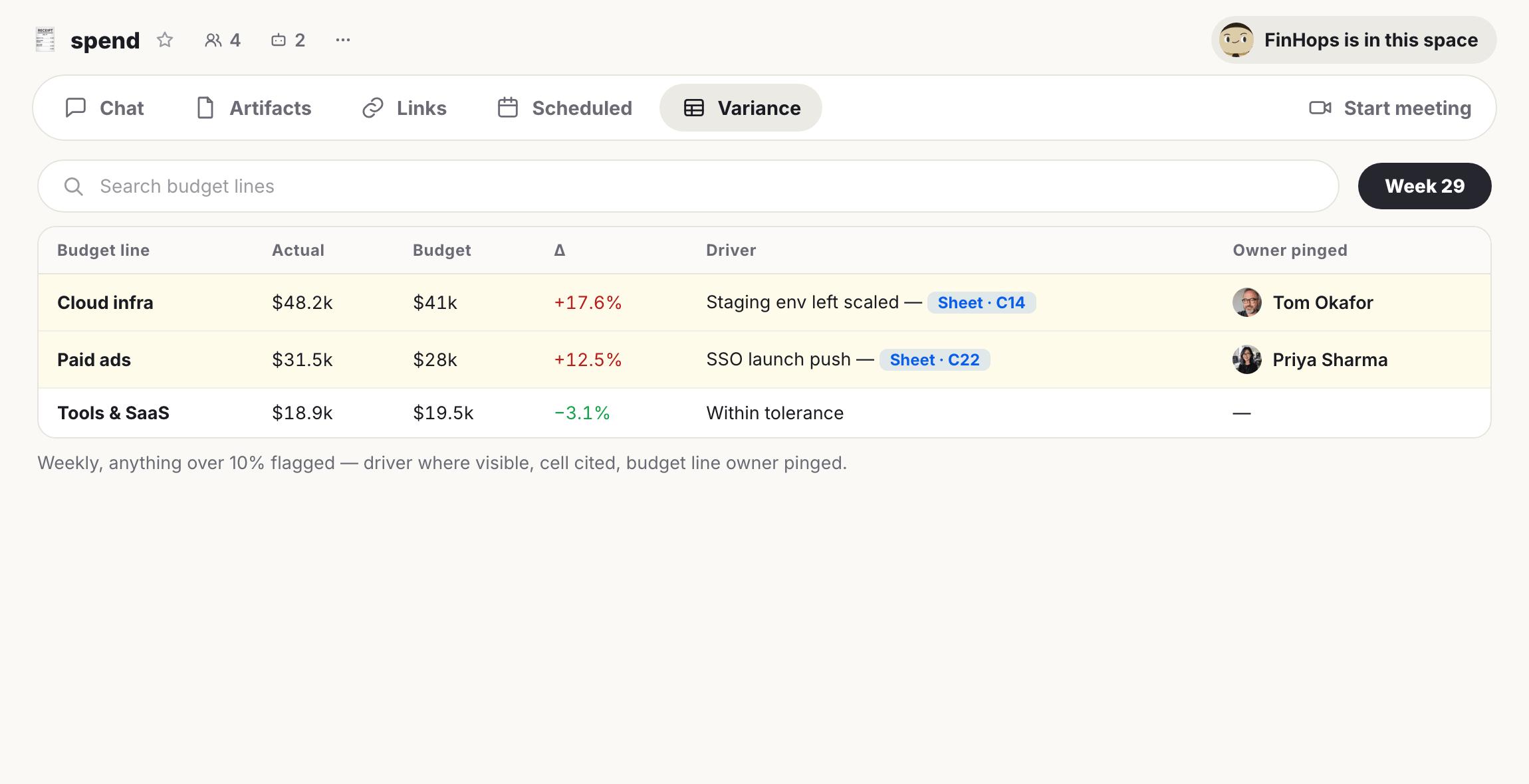This screenshot has width=1529, height=784.
Task: Click the Within tolerance driver text
Action: tap(774, 413)
